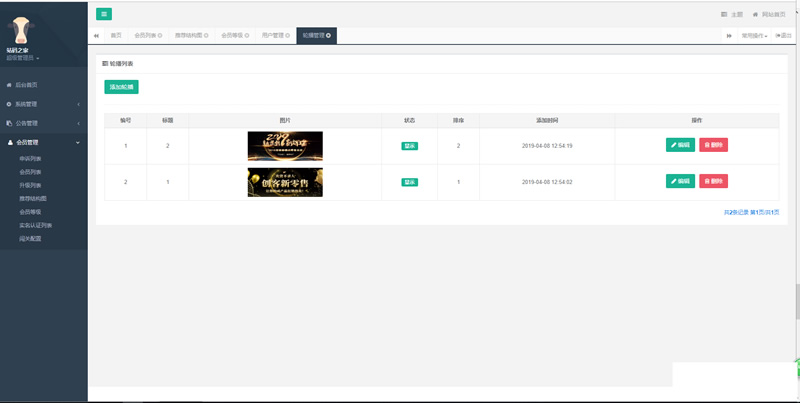The image size is (800, 403).
Task: Expand the 公告管理 sidebar menu
Action: (43, 123)
